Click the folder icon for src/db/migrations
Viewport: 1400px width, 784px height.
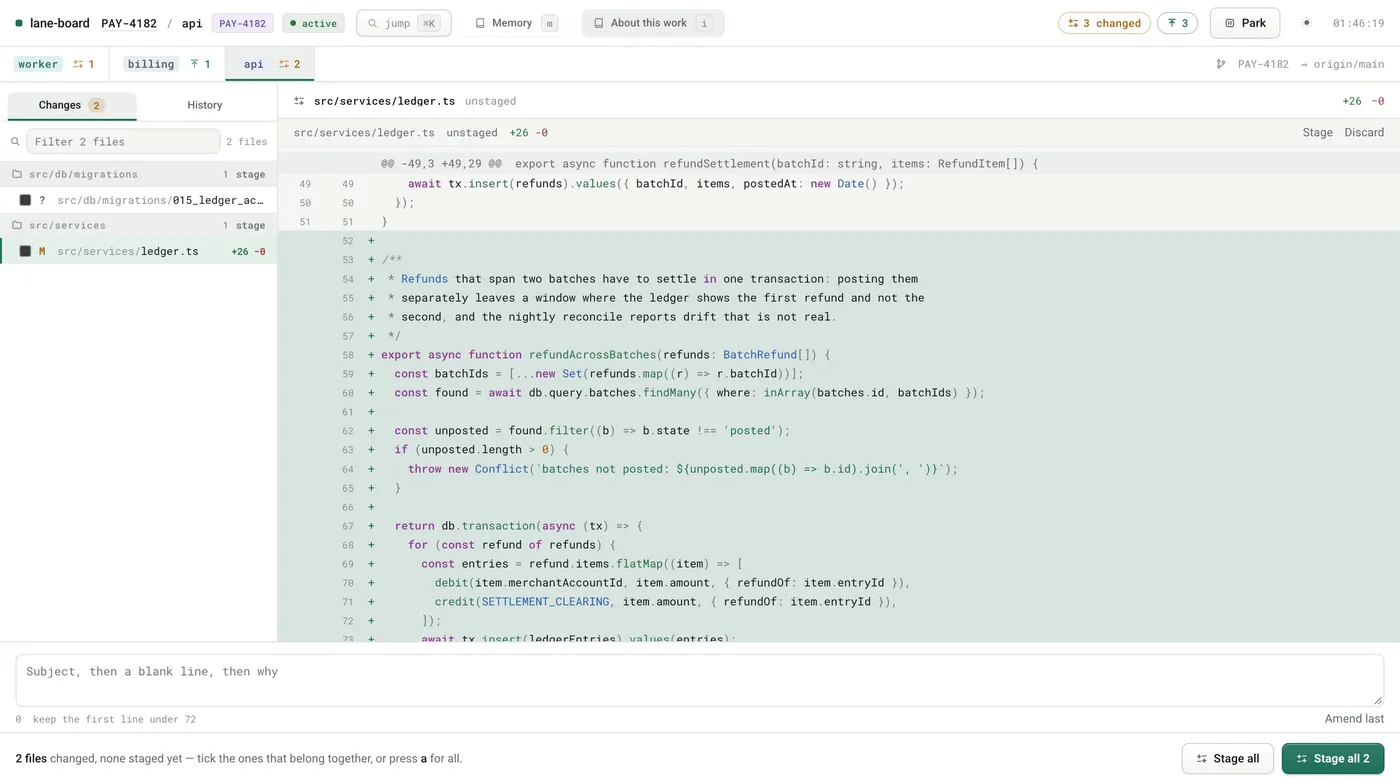17,174
